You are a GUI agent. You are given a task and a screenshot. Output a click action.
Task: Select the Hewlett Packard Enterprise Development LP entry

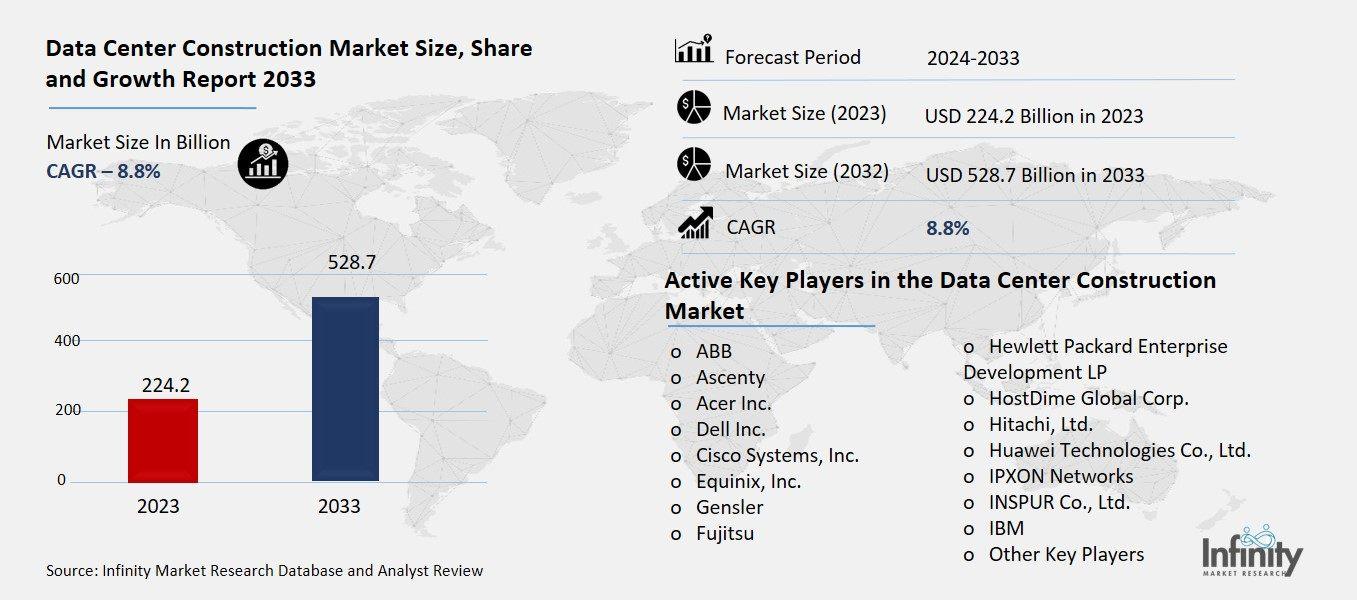pyautogui.click(x=1095, y=358)
